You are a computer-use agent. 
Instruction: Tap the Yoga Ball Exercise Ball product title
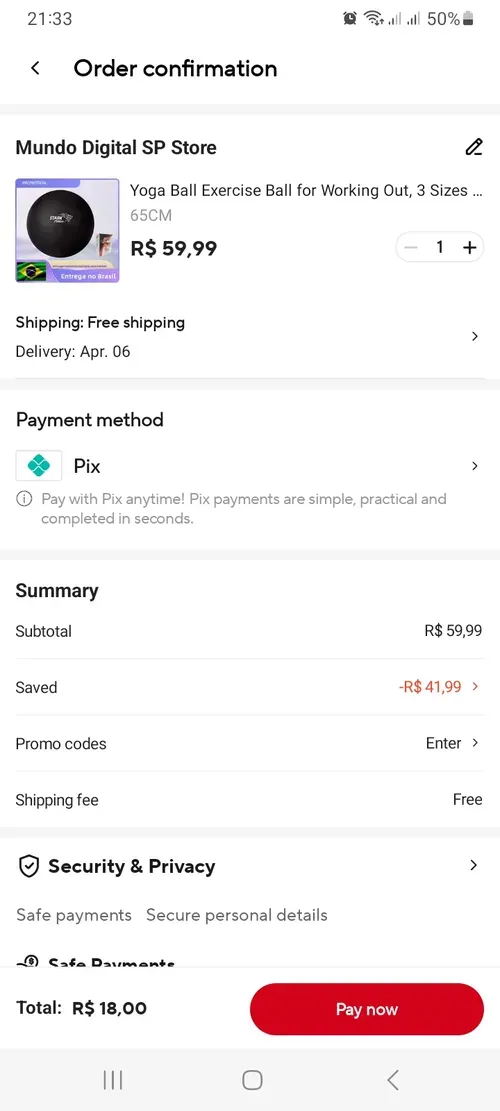pos(306,190)
